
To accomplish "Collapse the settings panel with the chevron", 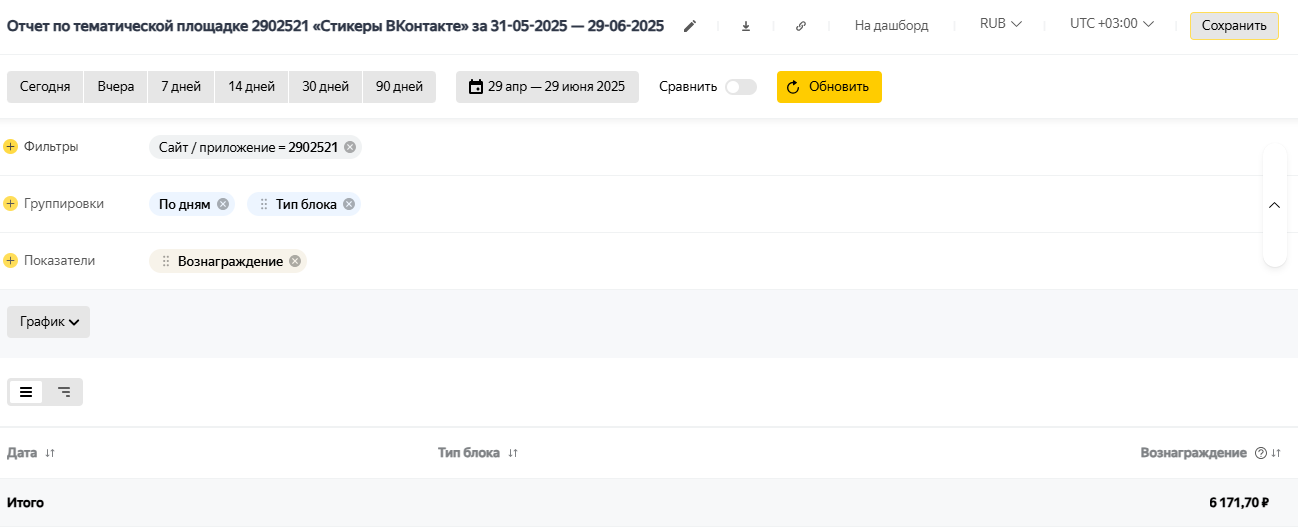I will click(1275, 205).
